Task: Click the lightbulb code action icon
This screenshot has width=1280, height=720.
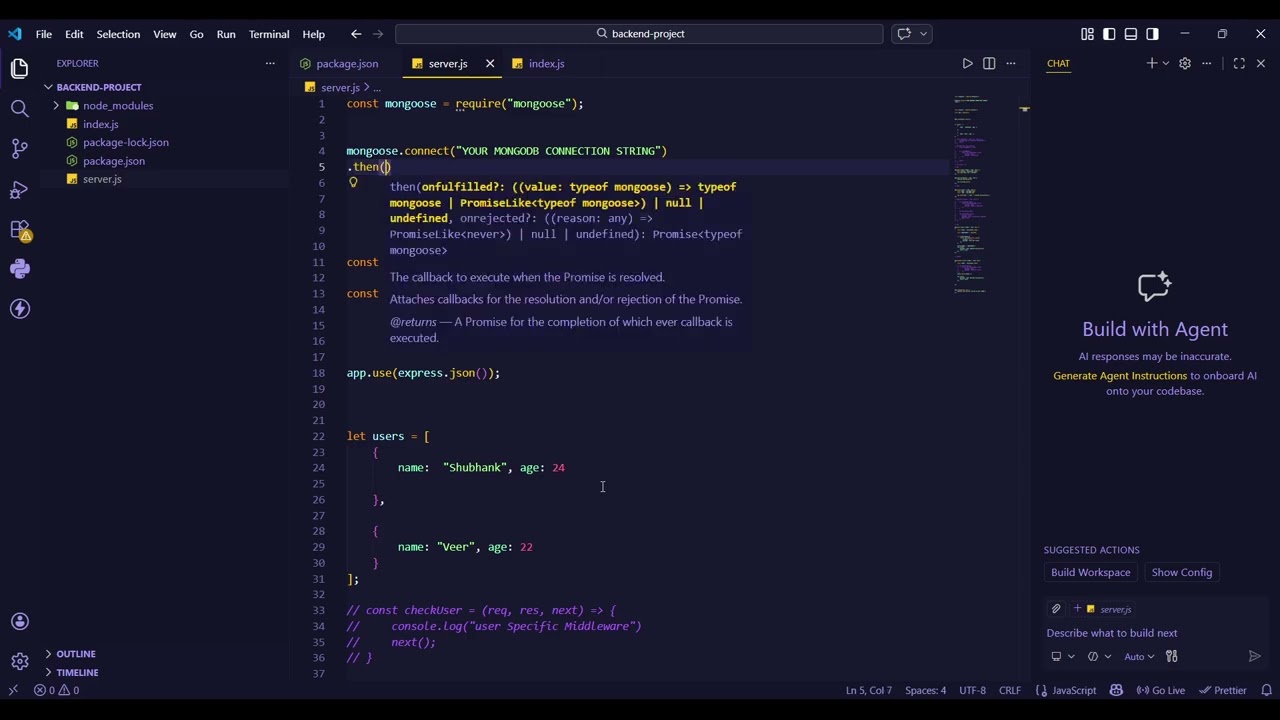Action: pyautogui.click(x=353, y=183)
